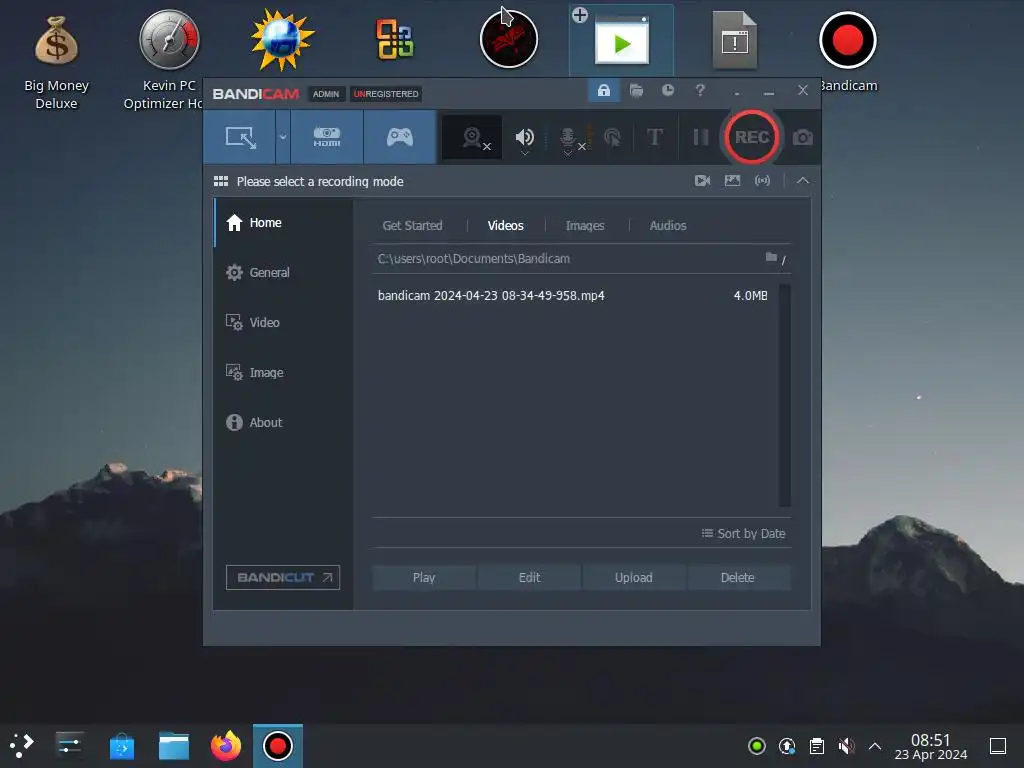Click the recording mode grid icon
Viewport: 1024px width, 768px height.
pos(221,182)
